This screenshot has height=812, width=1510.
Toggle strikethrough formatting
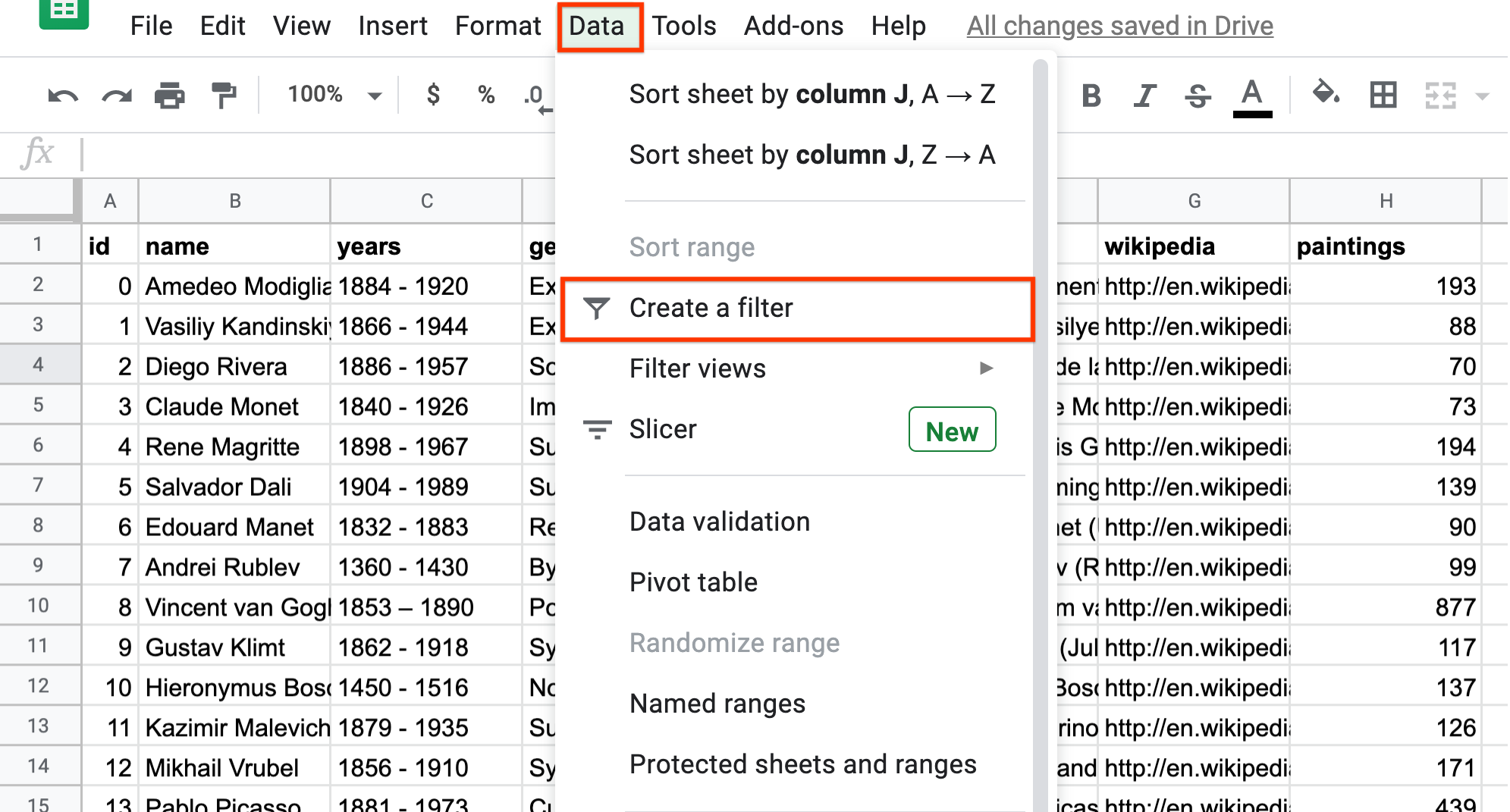tap(1198, 96)
